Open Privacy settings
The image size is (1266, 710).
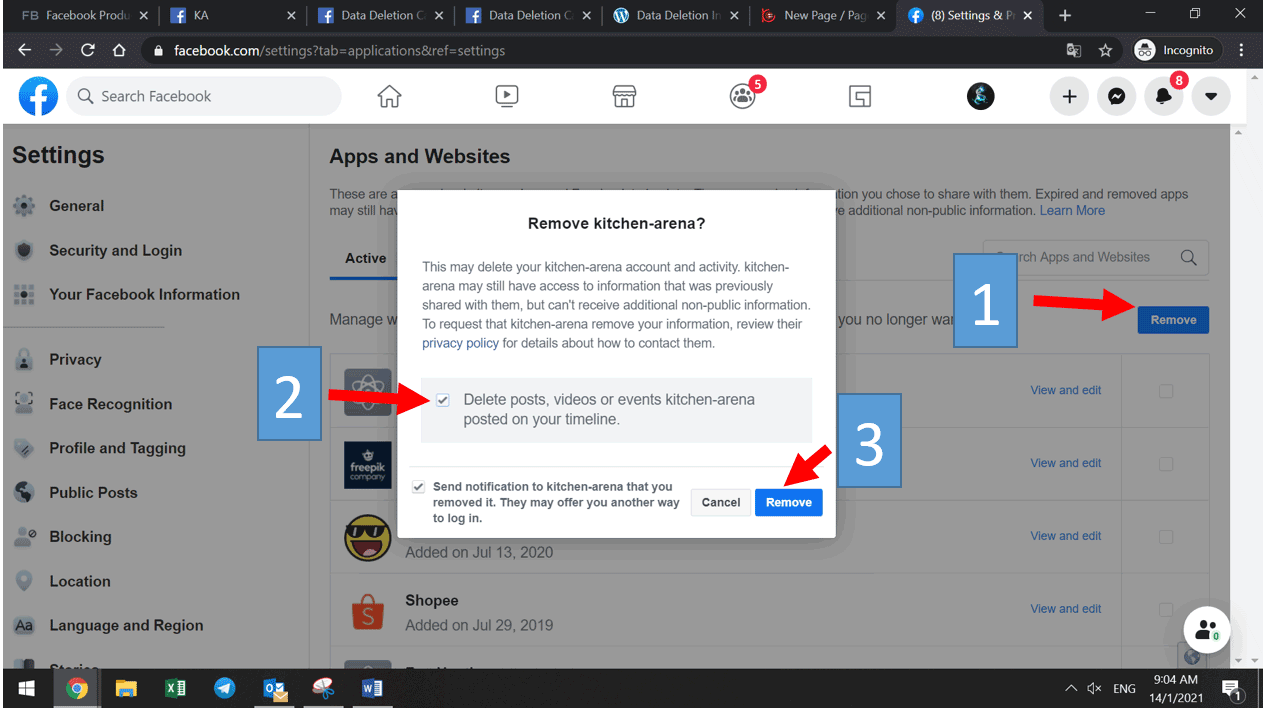[75, 360]
